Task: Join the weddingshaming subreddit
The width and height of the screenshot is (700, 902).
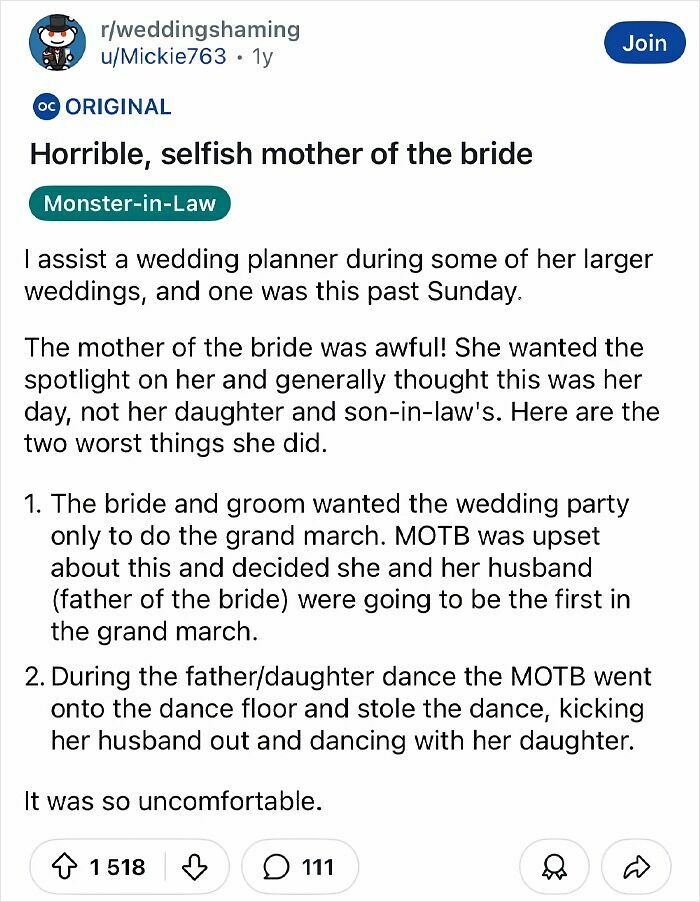Action: (x=645, y=43)
